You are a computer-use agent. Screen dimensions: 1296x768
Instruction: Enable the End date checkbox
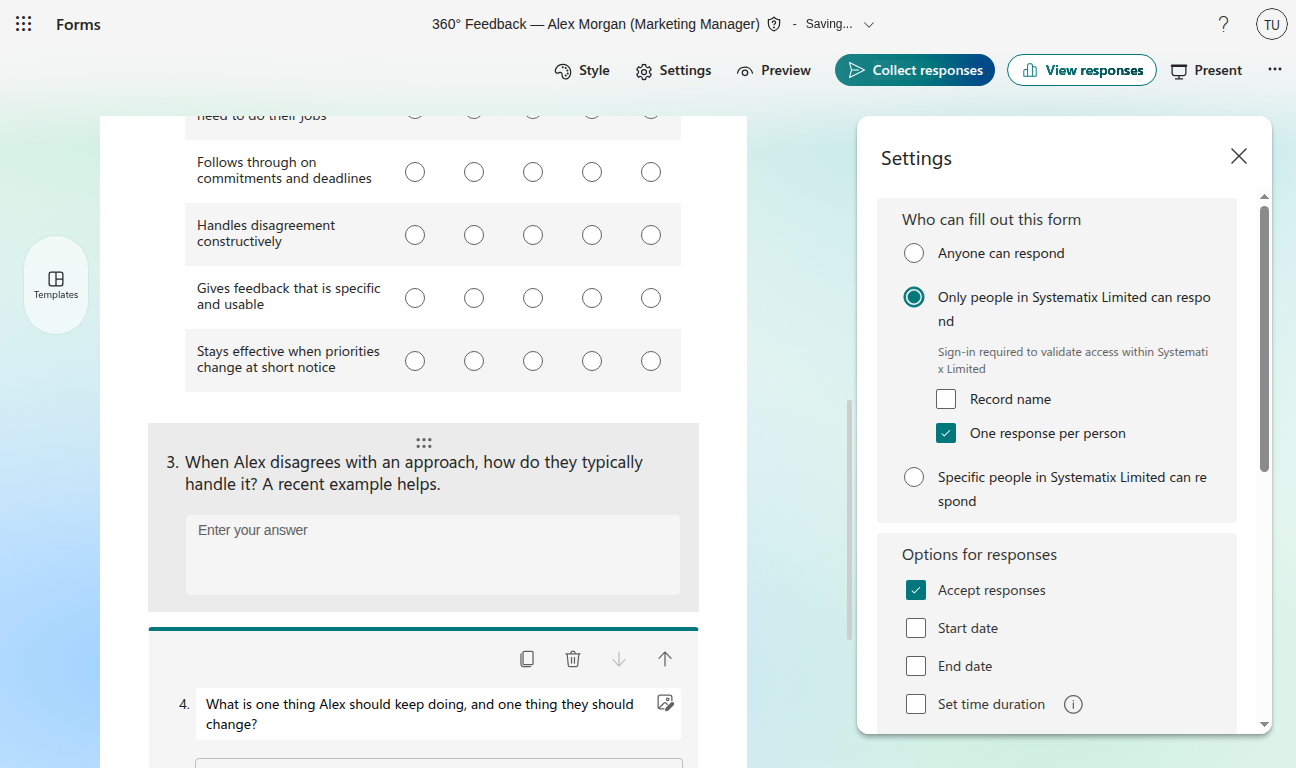(x=916, y=666)
